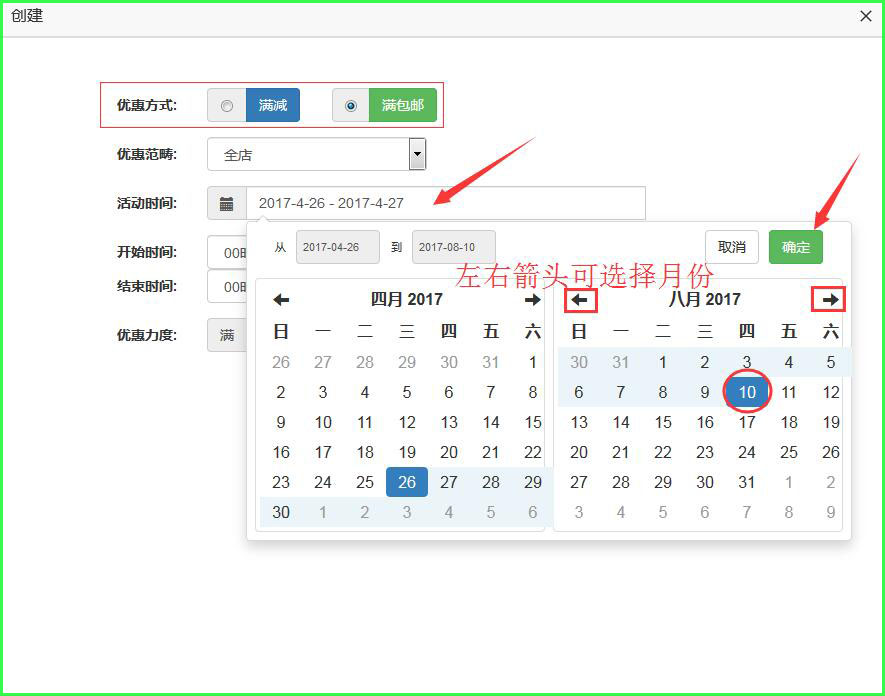The height and width of the screenshot is (696, 885).
Task: Click left arrow on August 2017 calendar
Action: click(580, 299)
